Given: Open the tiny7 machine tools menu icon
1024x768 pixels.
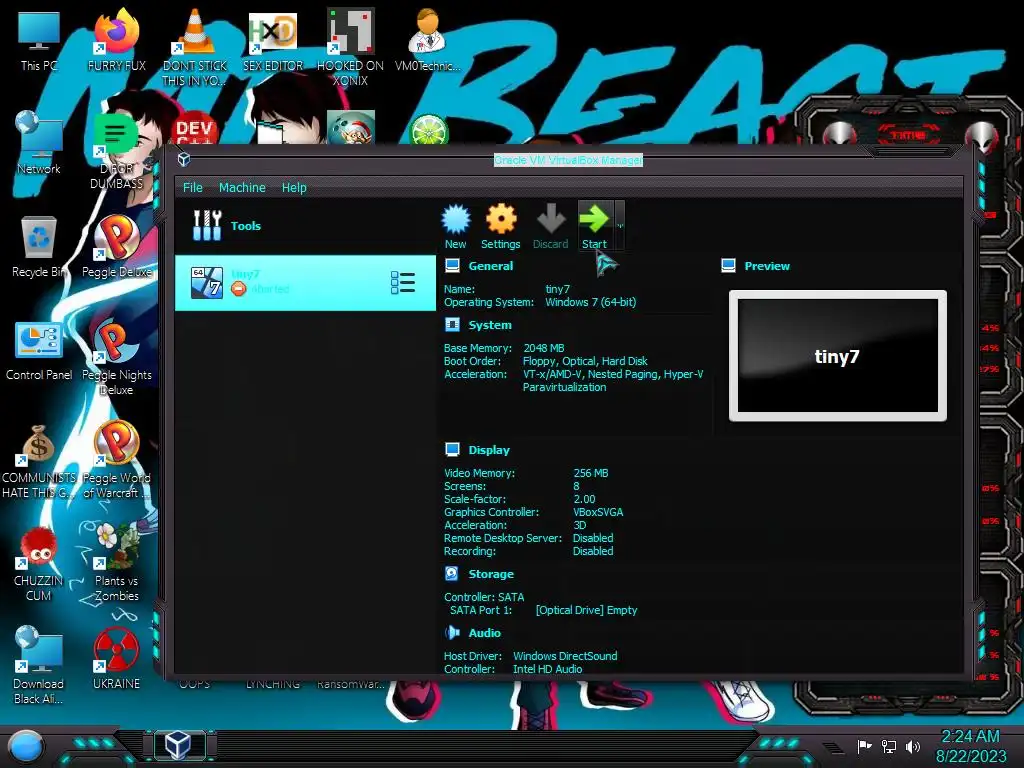Looking at the screenshot, I should tap(402, 283).
